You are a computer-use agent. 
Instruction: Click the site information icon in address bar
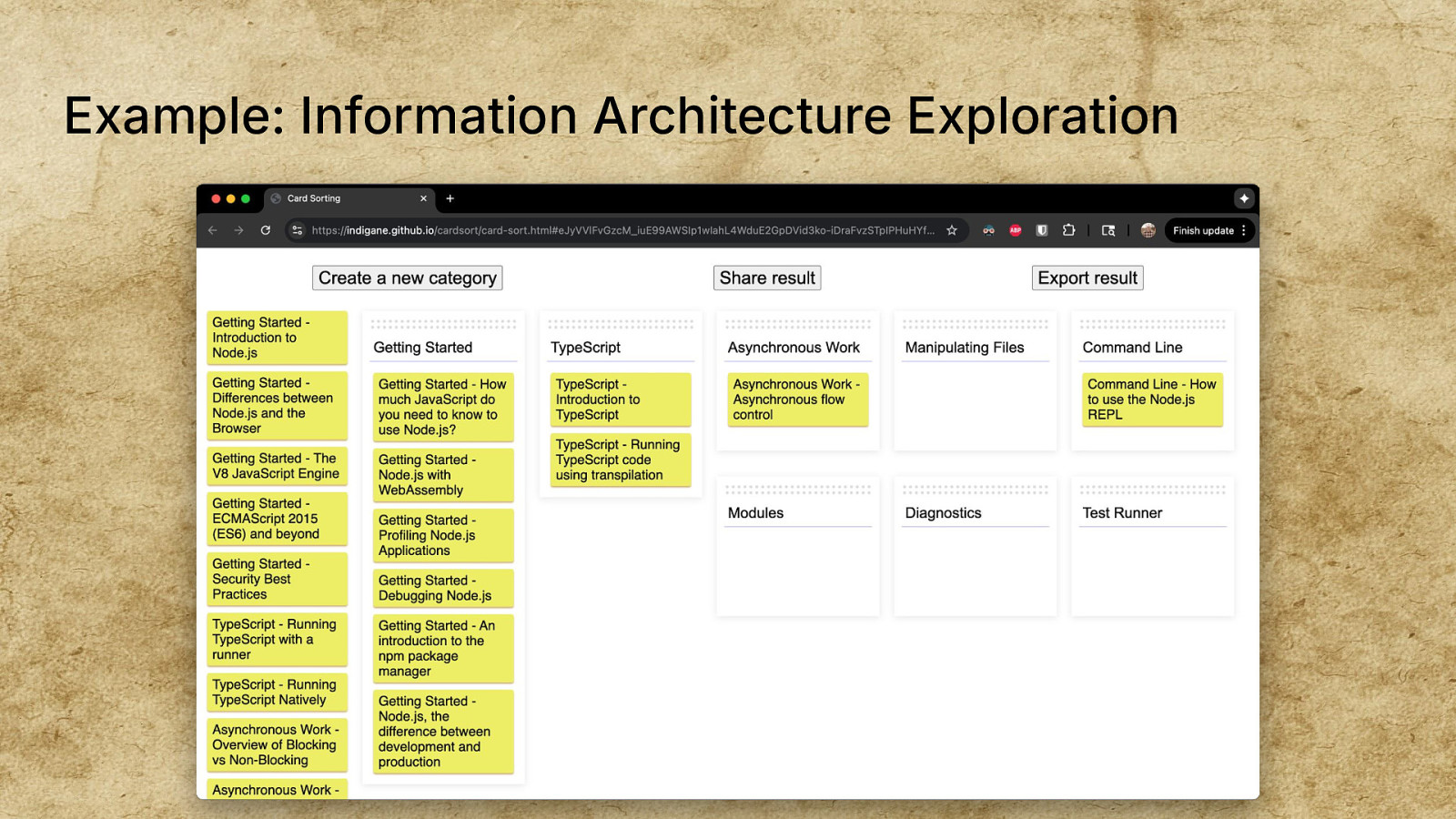(297, 230)
